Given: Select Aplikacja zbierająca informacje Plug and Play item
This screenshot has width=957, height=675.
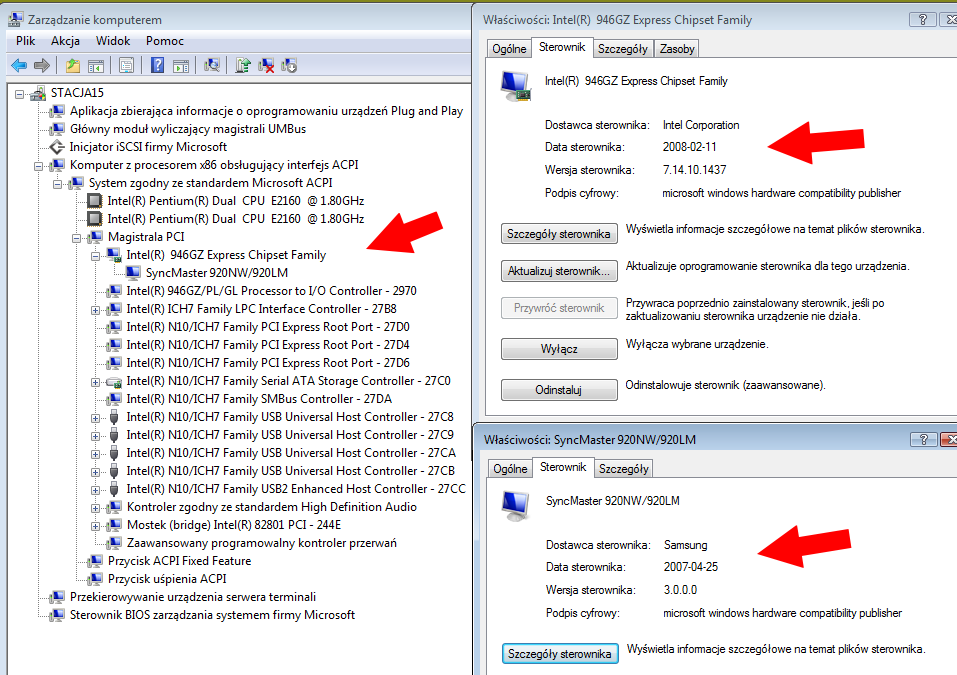Looking at the screenshot, I should (266, 111).
